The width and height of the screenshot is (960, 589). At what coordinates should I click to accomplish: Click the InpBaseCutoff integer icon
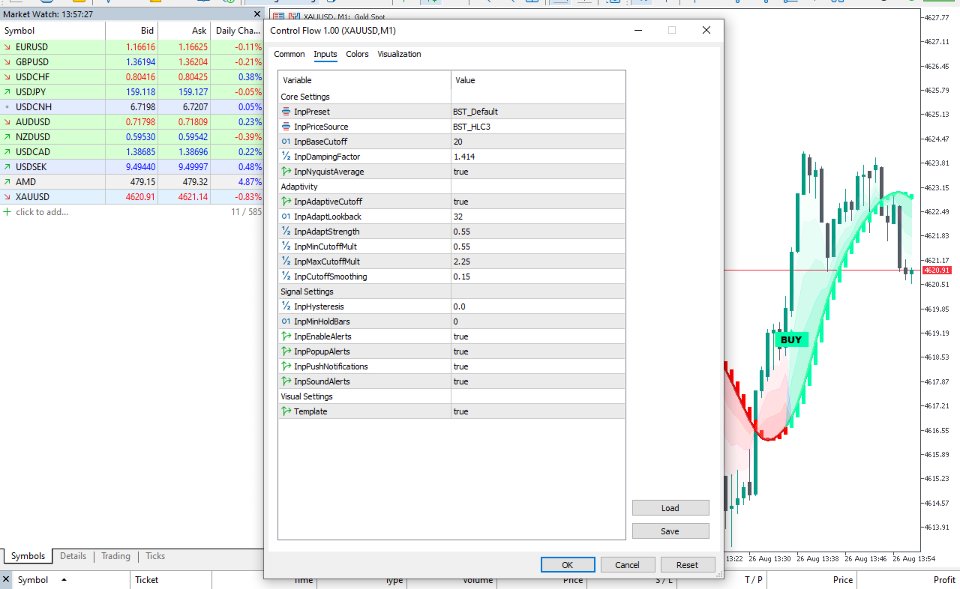coord(286,141)
